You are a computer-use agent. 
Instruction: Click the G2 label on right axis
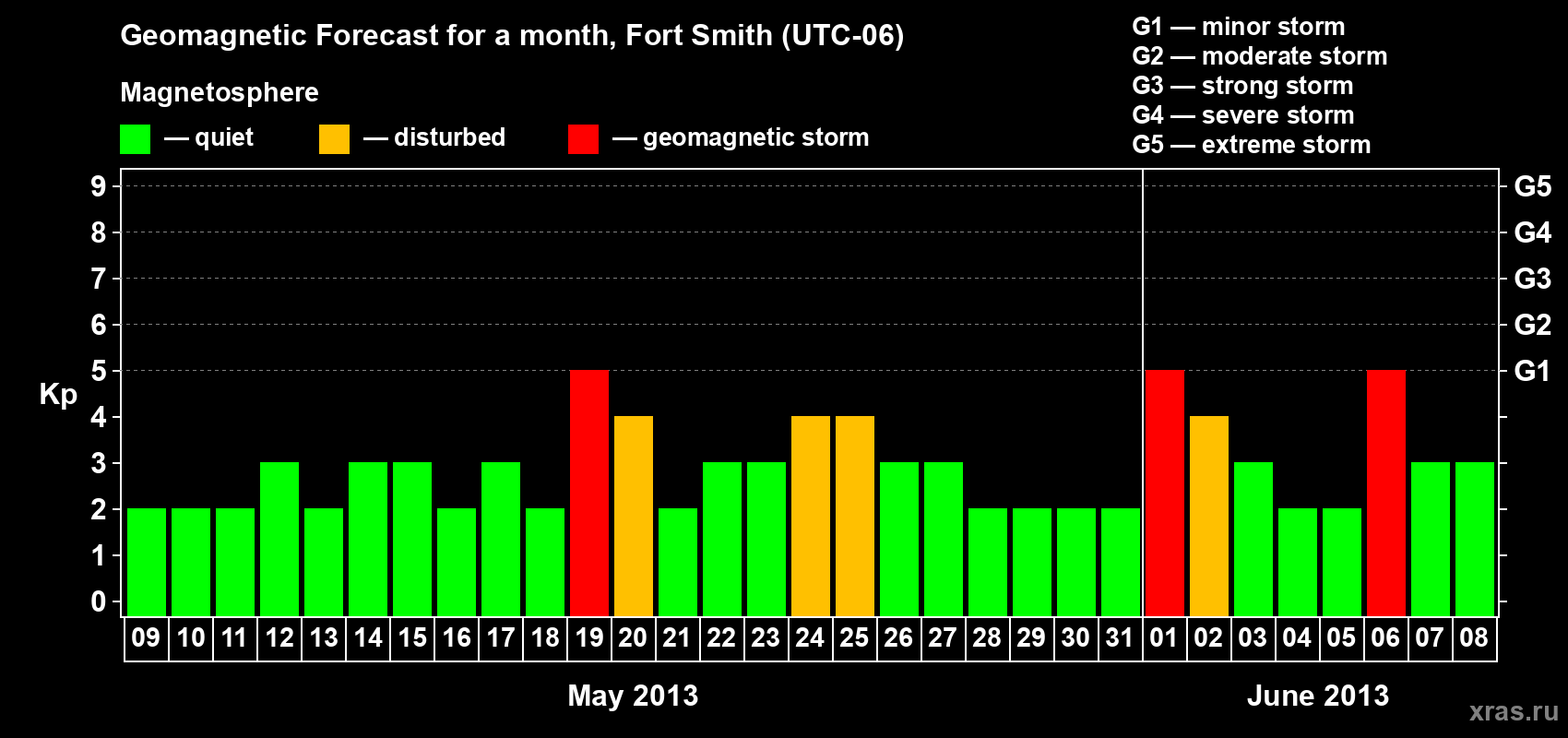pyautogui.click(x=1533, y=325)
